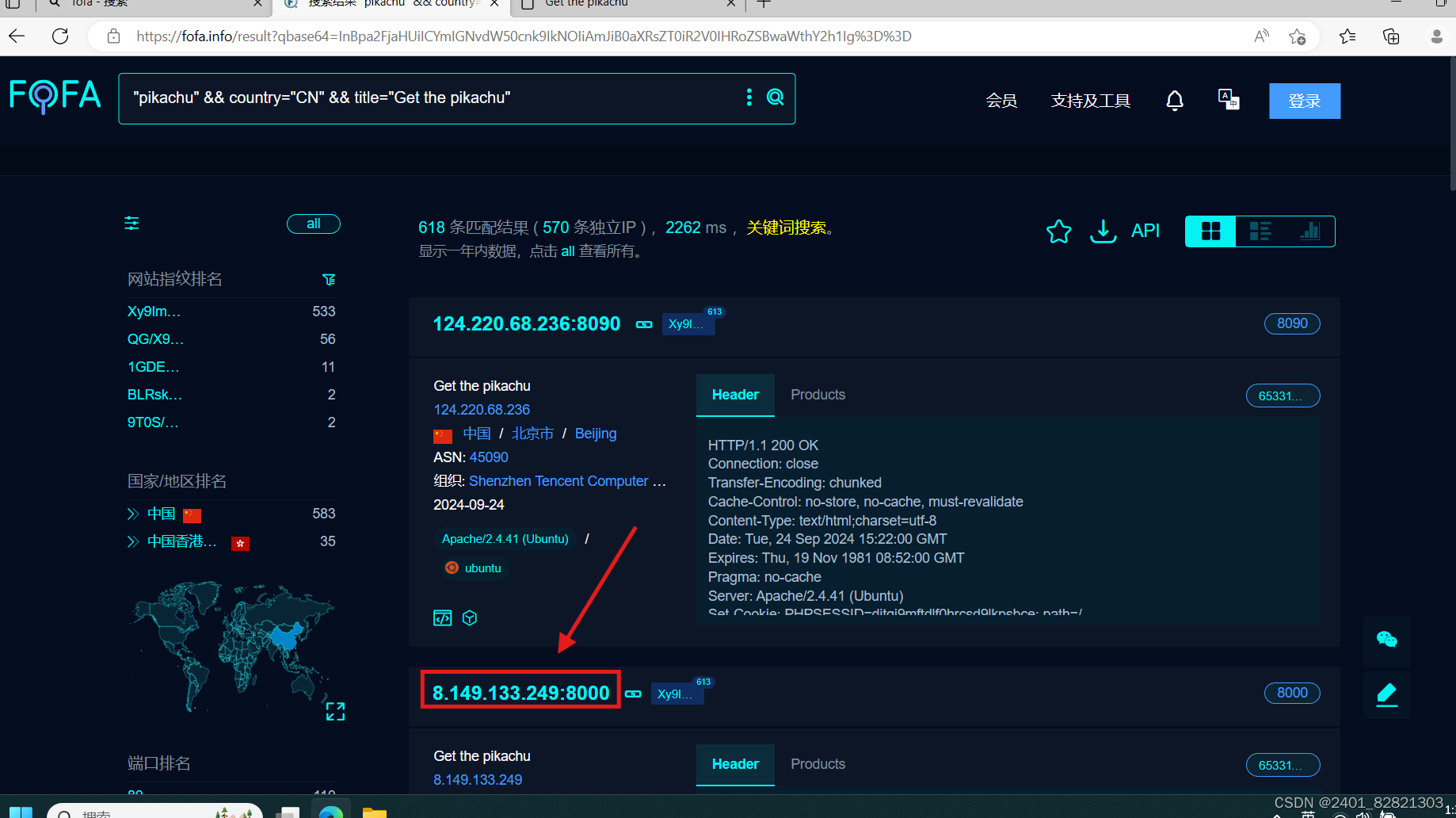
Task: Expand the 中国 country entry
Action: 133,514
